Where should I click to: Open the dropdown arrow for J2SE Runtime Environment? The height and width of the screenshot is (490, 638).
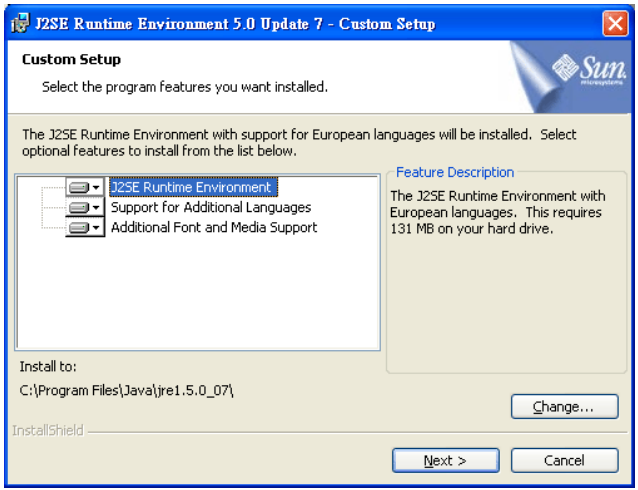coord(96,188)
